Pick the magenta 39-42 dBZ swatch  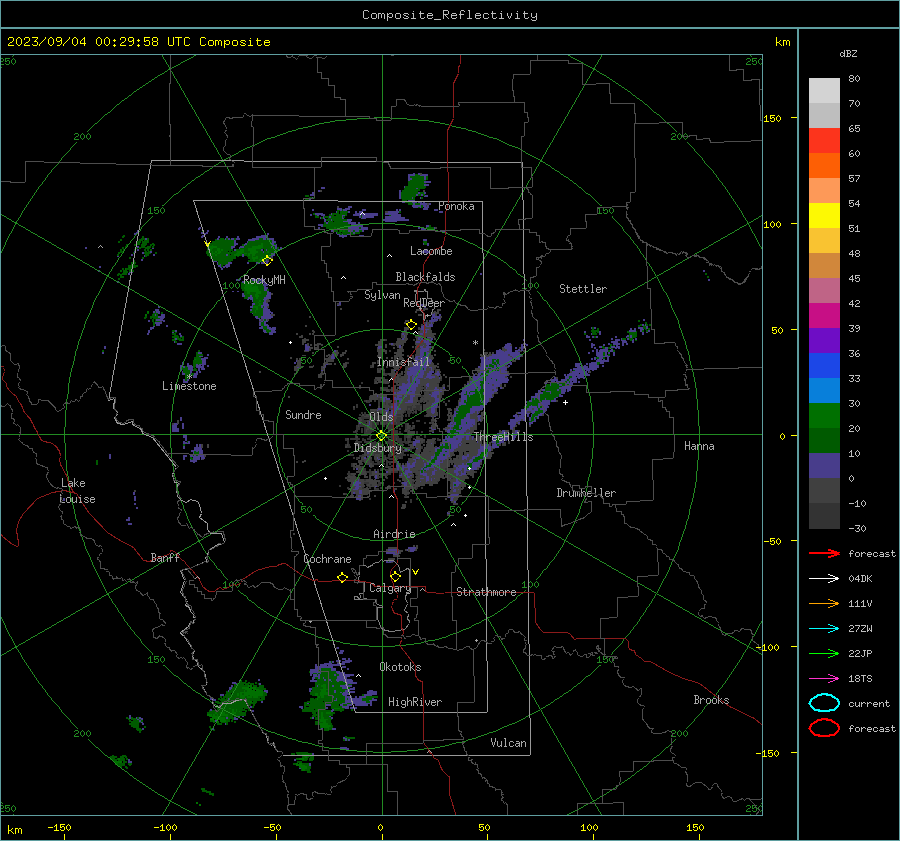pyautogui.click(x=824, y=316)
